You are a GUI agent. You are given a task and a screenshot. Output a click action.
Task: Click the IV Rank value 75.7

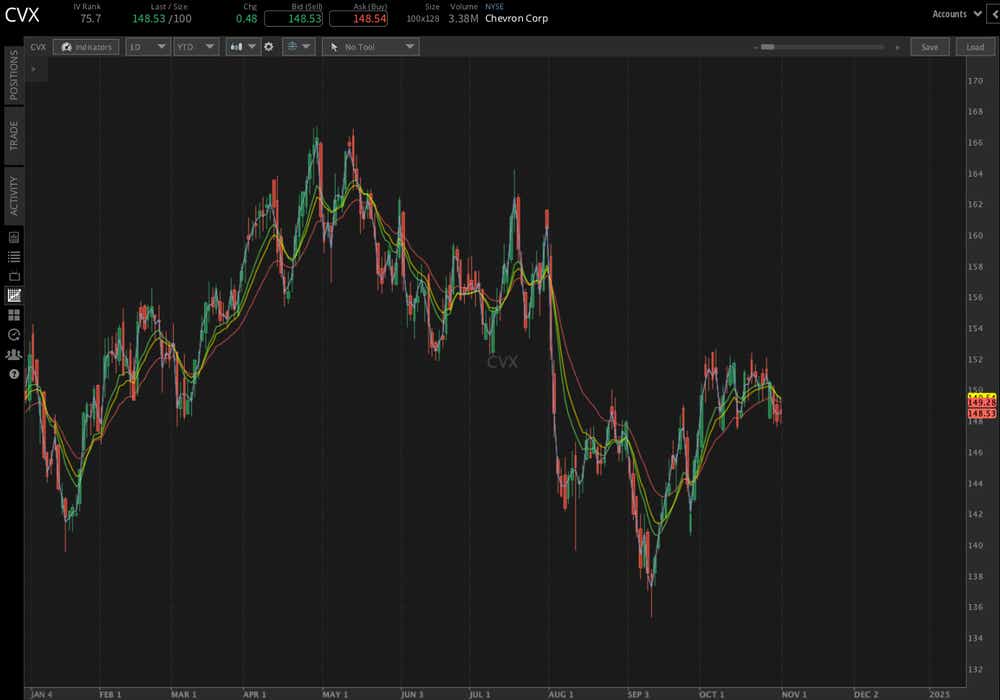click(91, 18)
